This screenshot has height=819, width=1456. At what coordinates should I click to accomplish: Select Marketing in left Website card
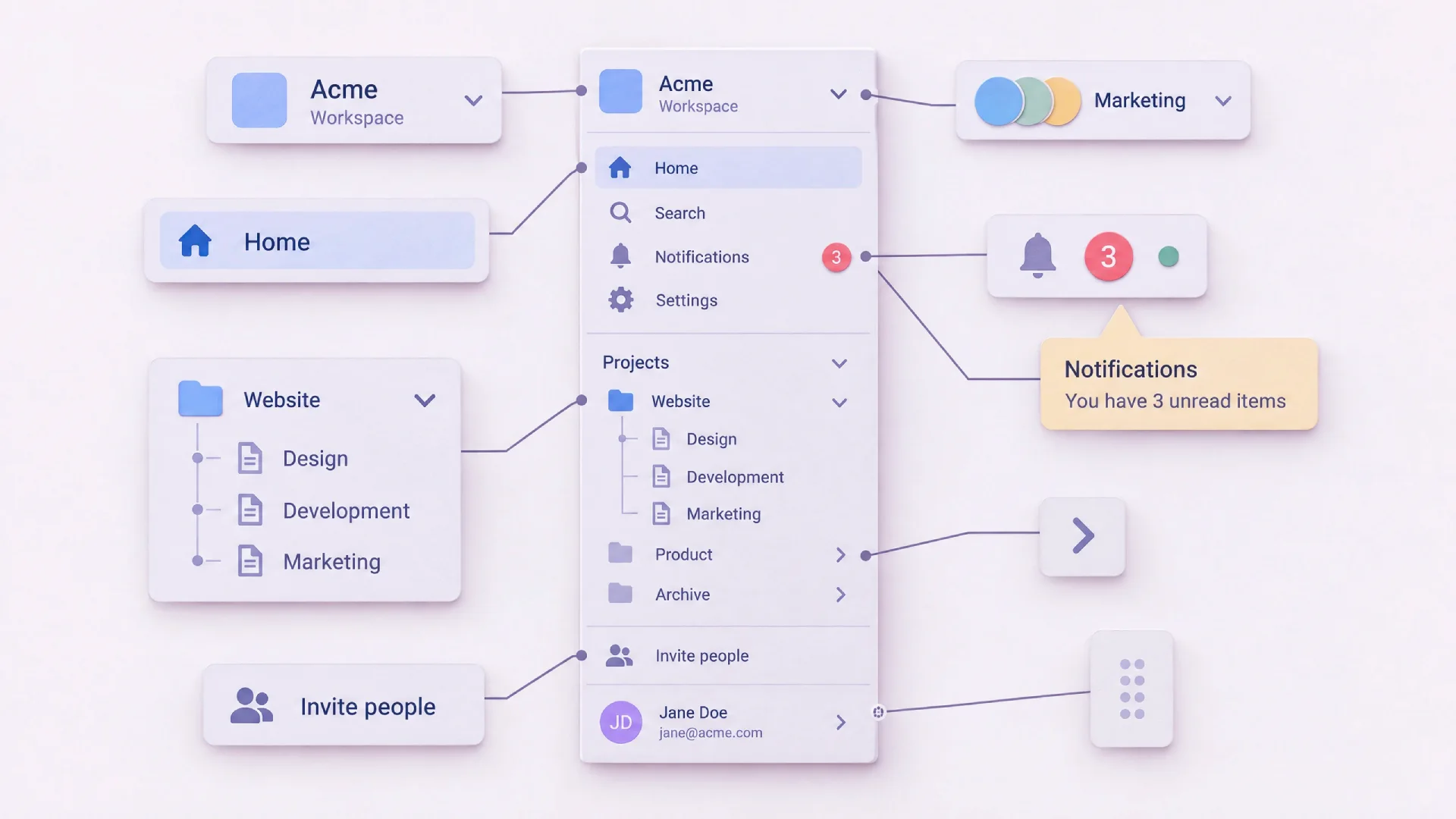(x=331, y=562)
